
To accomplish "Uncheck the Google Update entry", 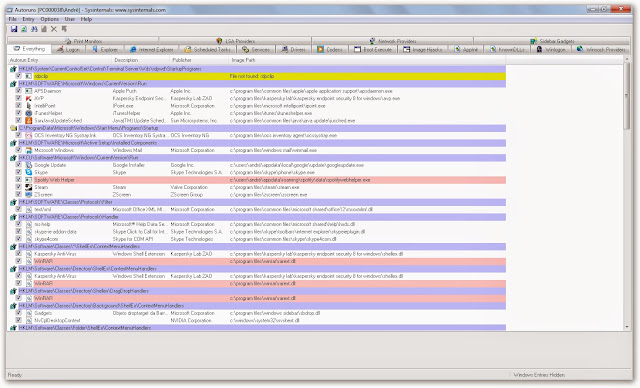I will tap(18, 165).
